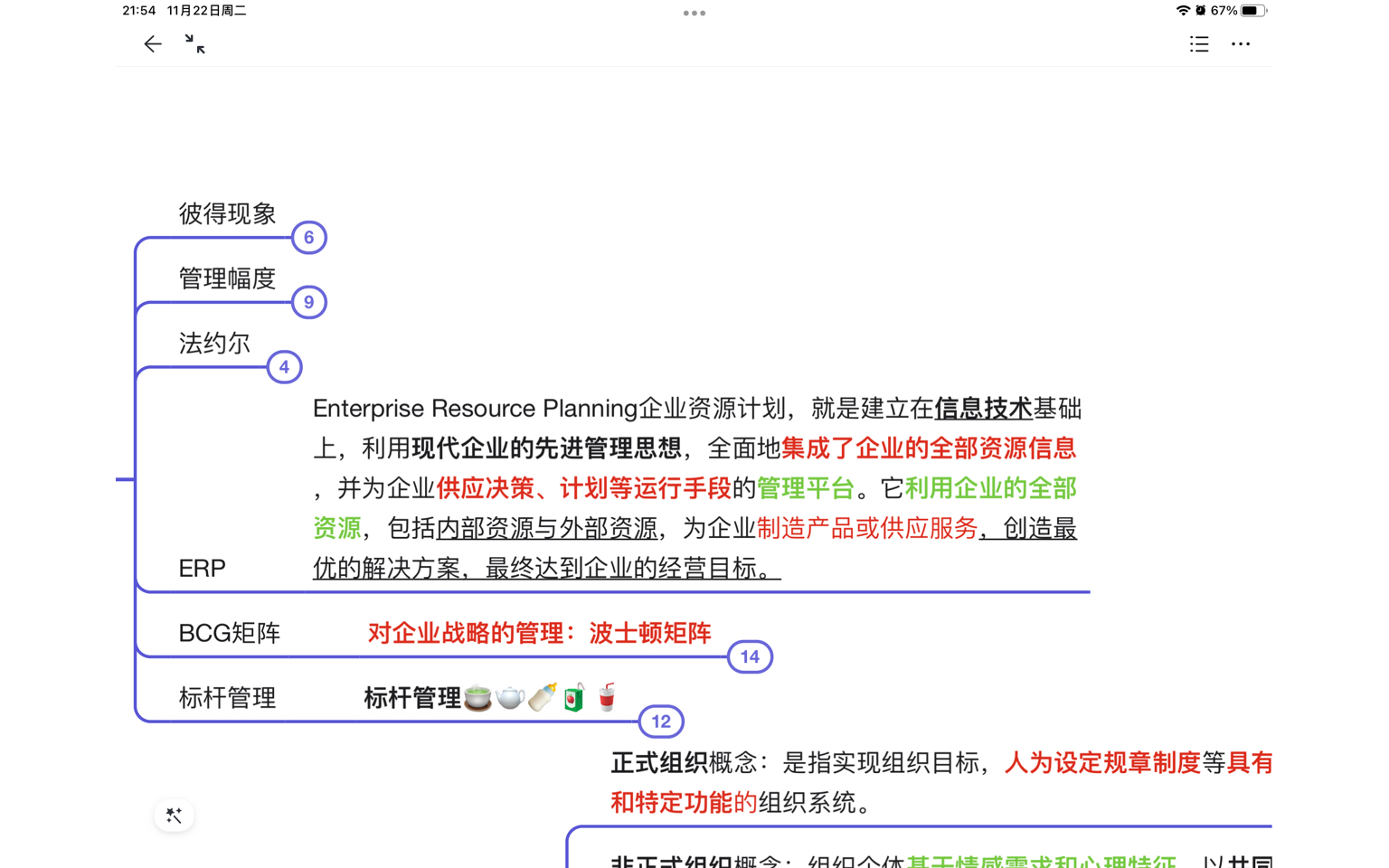Tap the Enterprise Resource Planning description text
The image size is (1389, 868).
click(x=697, y=488)
